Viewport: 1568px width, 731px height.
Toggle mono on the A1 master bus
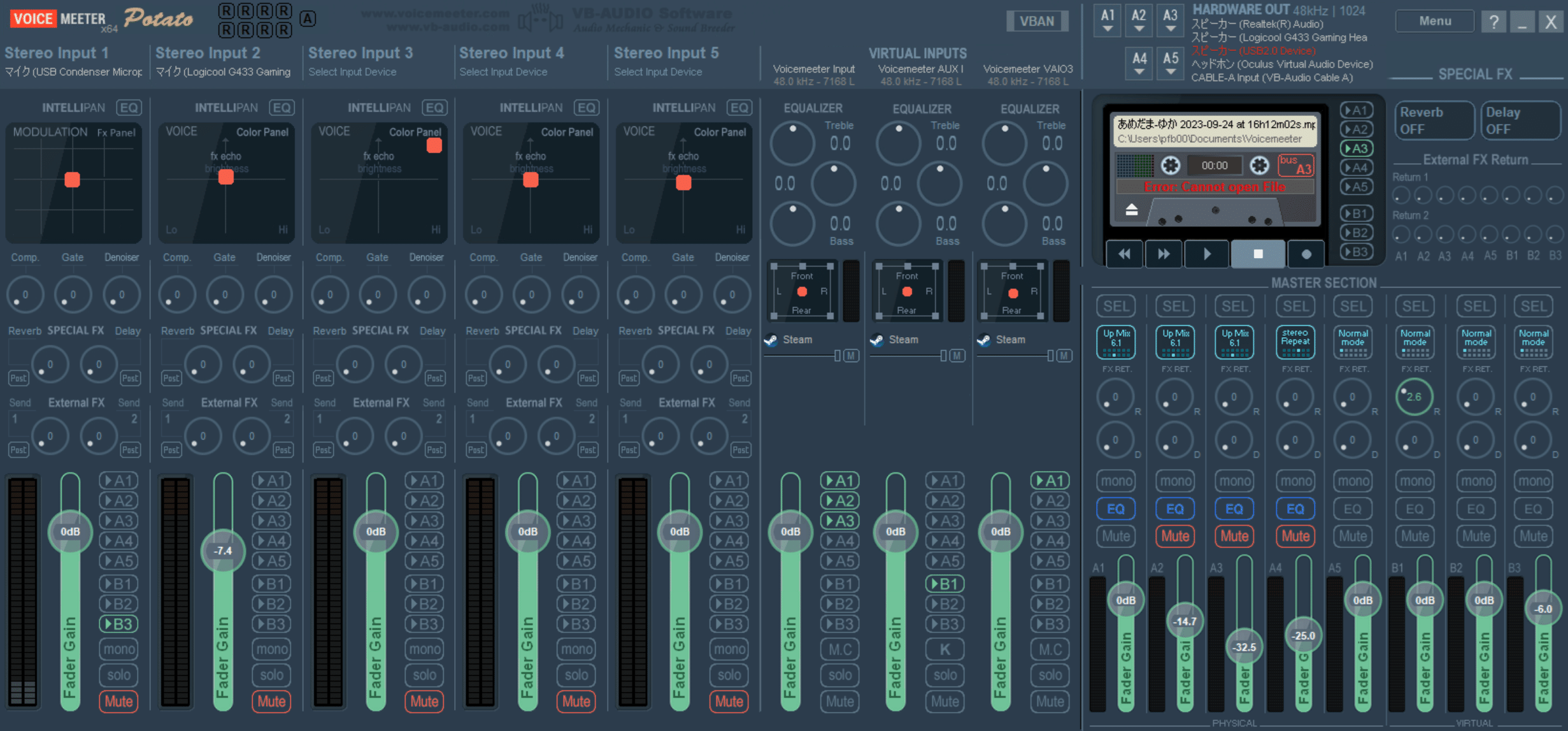pyautogui.click(x=1116, y=481)
